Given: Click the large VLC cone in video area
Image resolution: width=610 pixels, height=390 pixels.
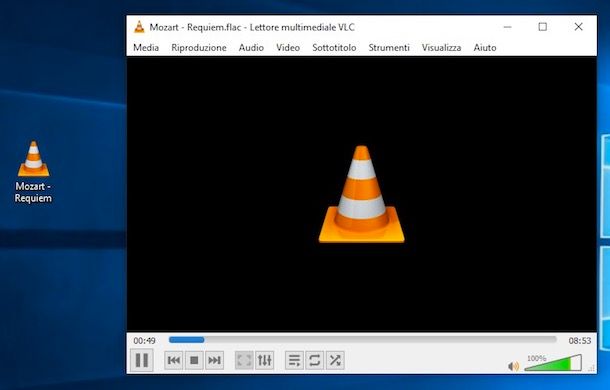Looking at the screenshot, I should coord(361,194).
